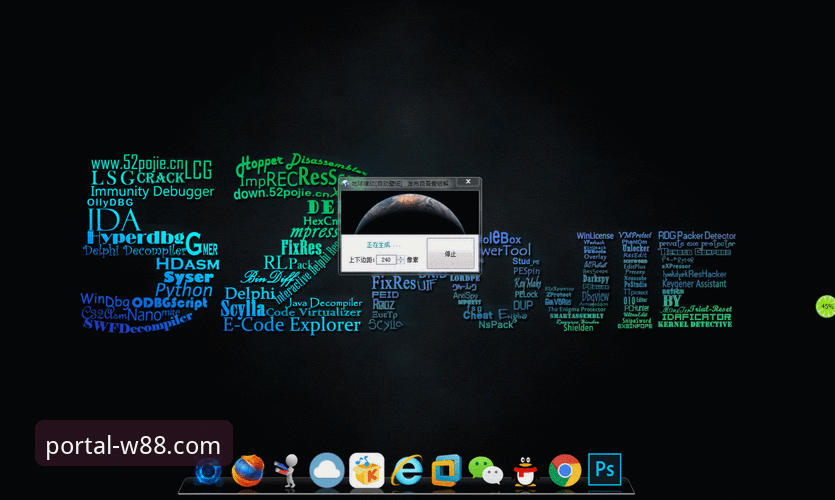Viewport: 835px width, 500px height.
Task: Open Photoshop from the dock
Action: [604, 469]
